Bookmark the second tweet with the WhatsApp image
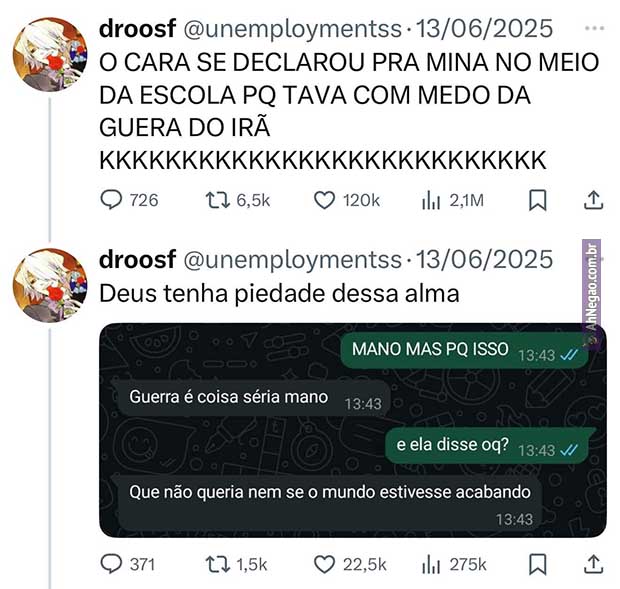The height and width of the screenshot is (589, 620). pyautogui.click(x=538, y=564)
